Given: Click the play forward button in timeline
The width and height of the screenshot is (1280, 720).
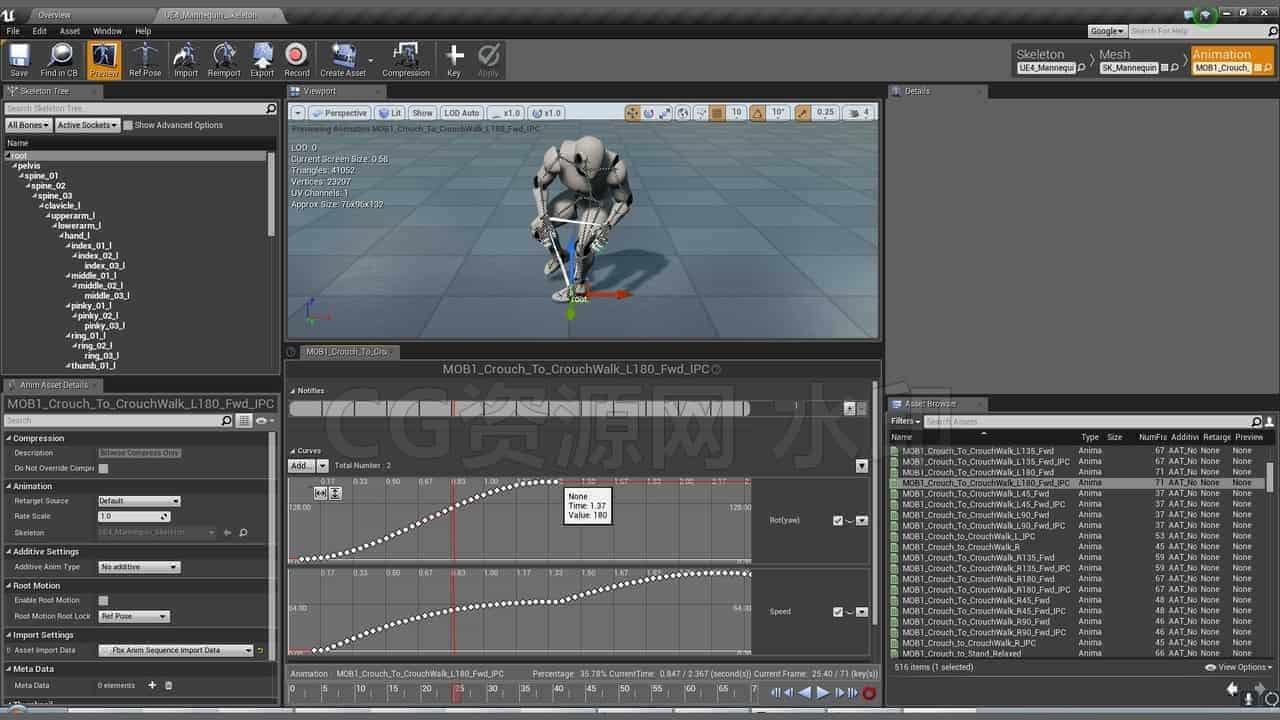Looking at the screenshot, I should [x=823, y=692].
